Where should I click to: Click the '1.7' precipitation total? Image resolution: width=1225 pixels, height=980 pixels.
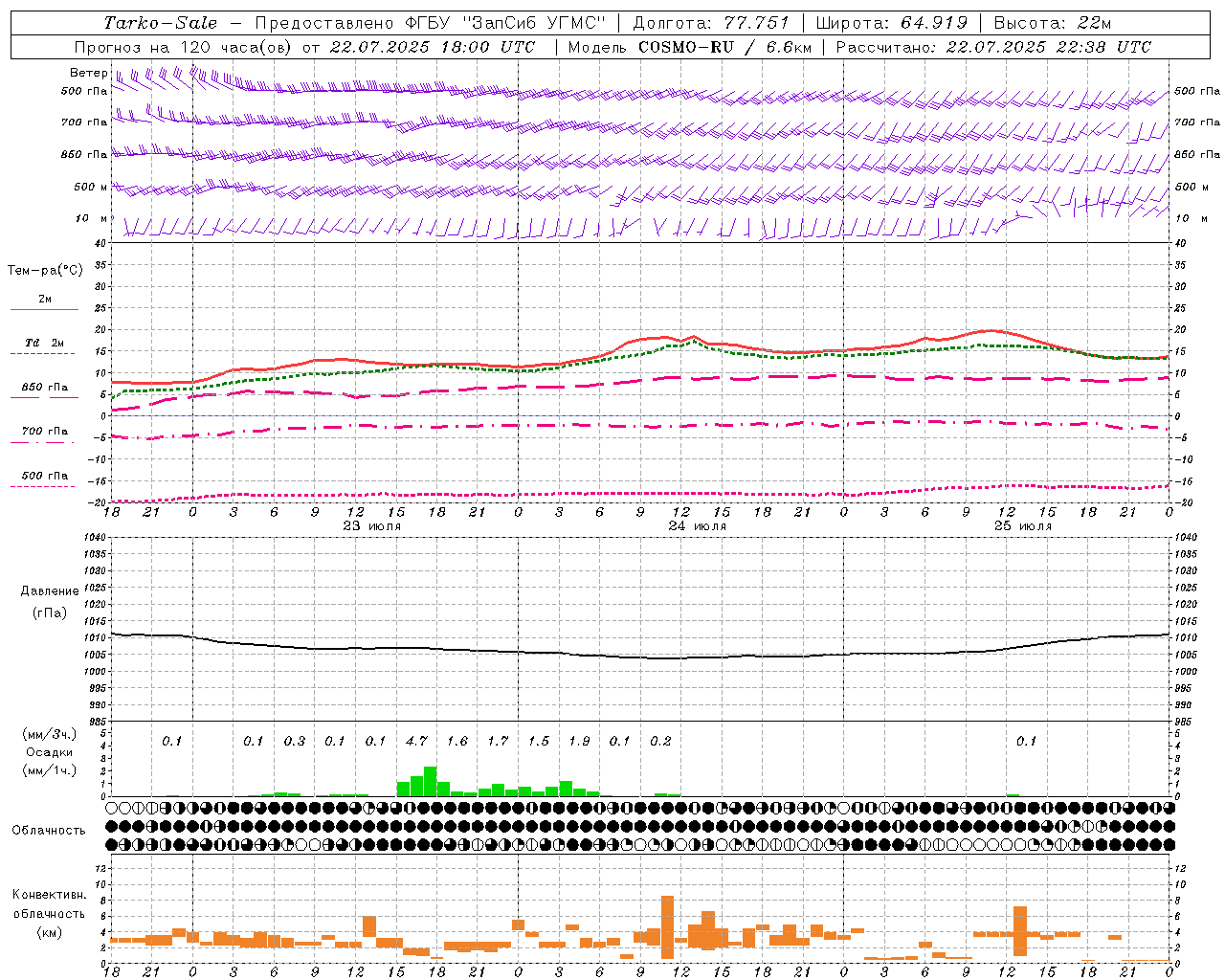pyautogui.click(x=498, y=741)
